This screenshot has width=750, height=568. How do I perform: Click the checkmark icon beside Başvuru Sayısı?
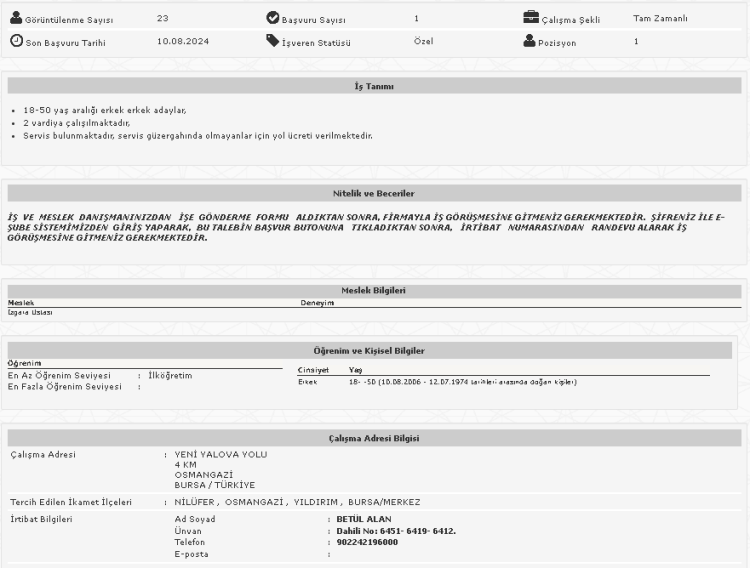(x=273, y=18)
